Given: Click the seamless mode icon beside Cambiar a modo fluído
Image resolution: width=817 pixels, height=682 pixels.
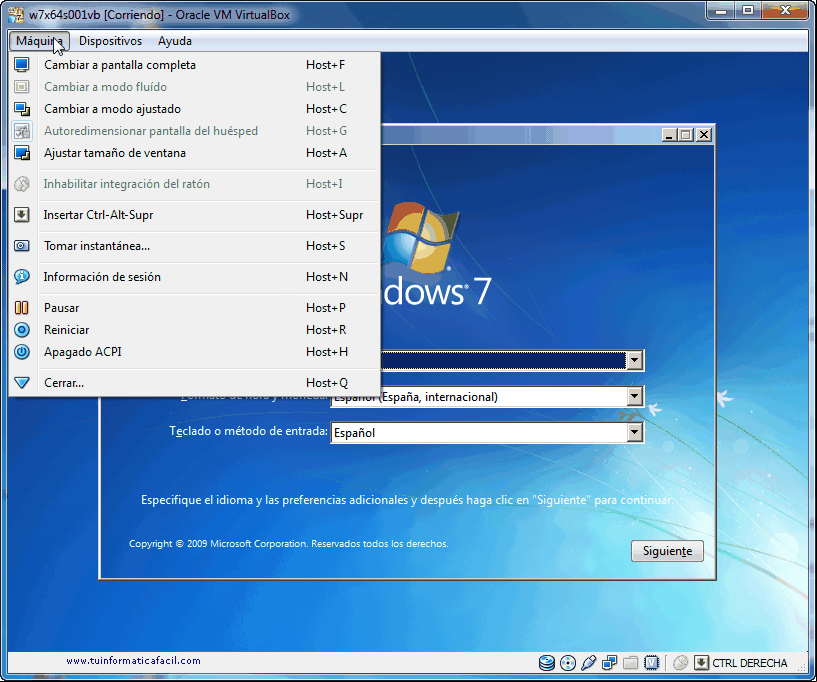Looking at the screenshot, I should 21,87.
